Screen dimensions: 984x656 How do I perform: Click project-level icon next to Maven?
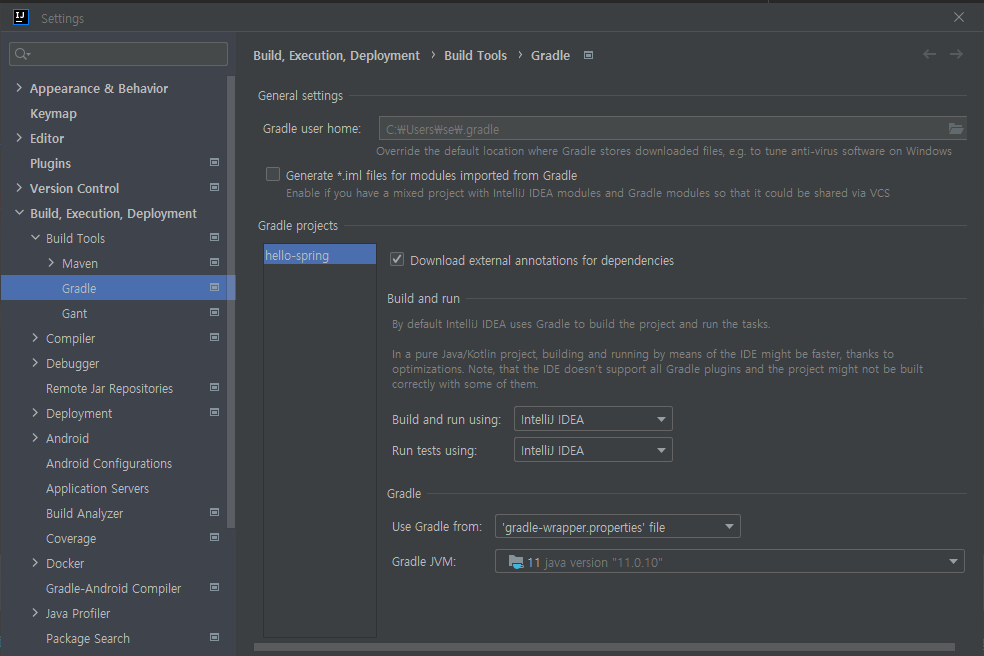click(214, 262)
